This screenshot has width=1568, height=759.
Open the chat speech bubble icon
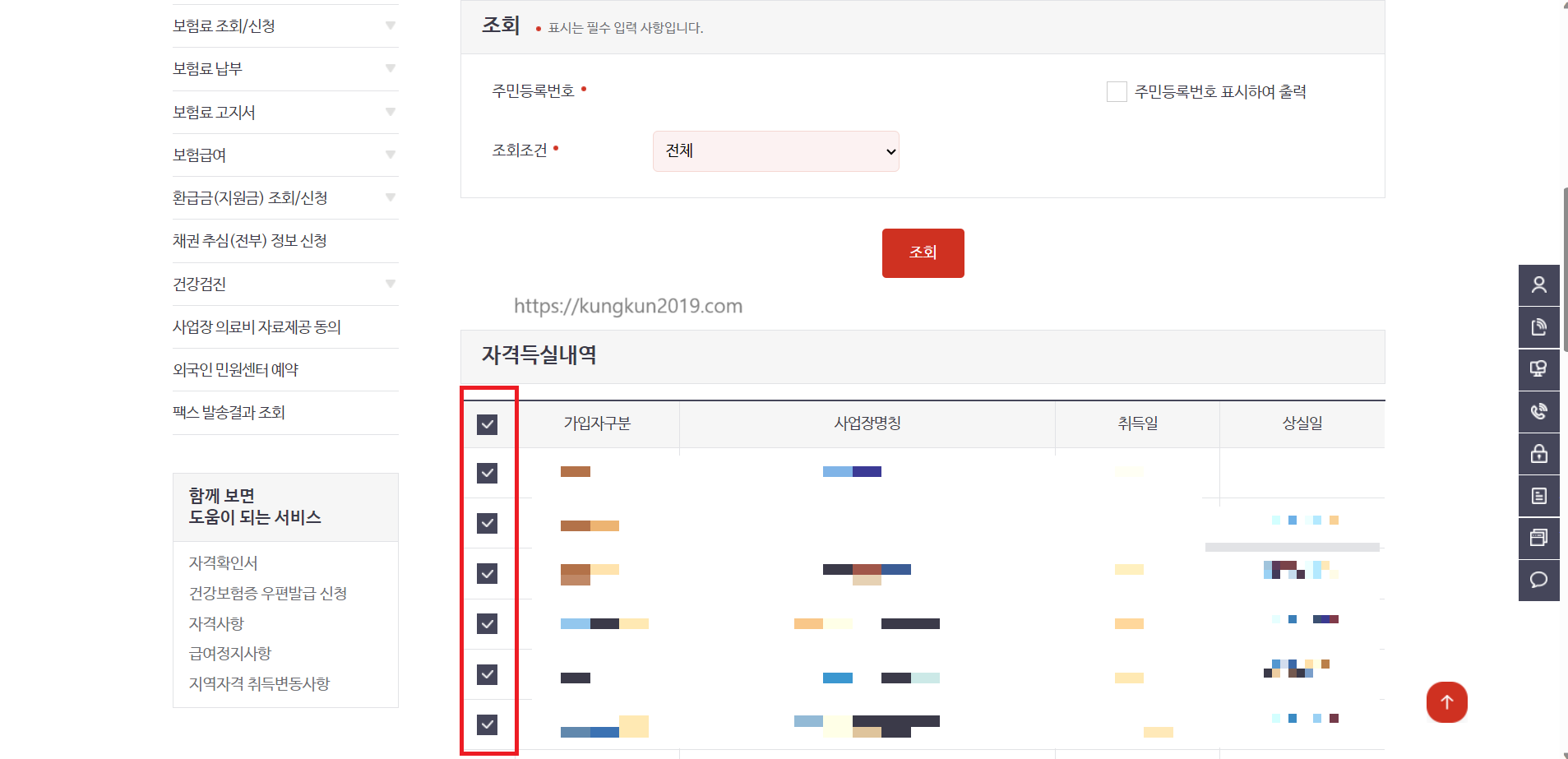tap(1539, 580)
